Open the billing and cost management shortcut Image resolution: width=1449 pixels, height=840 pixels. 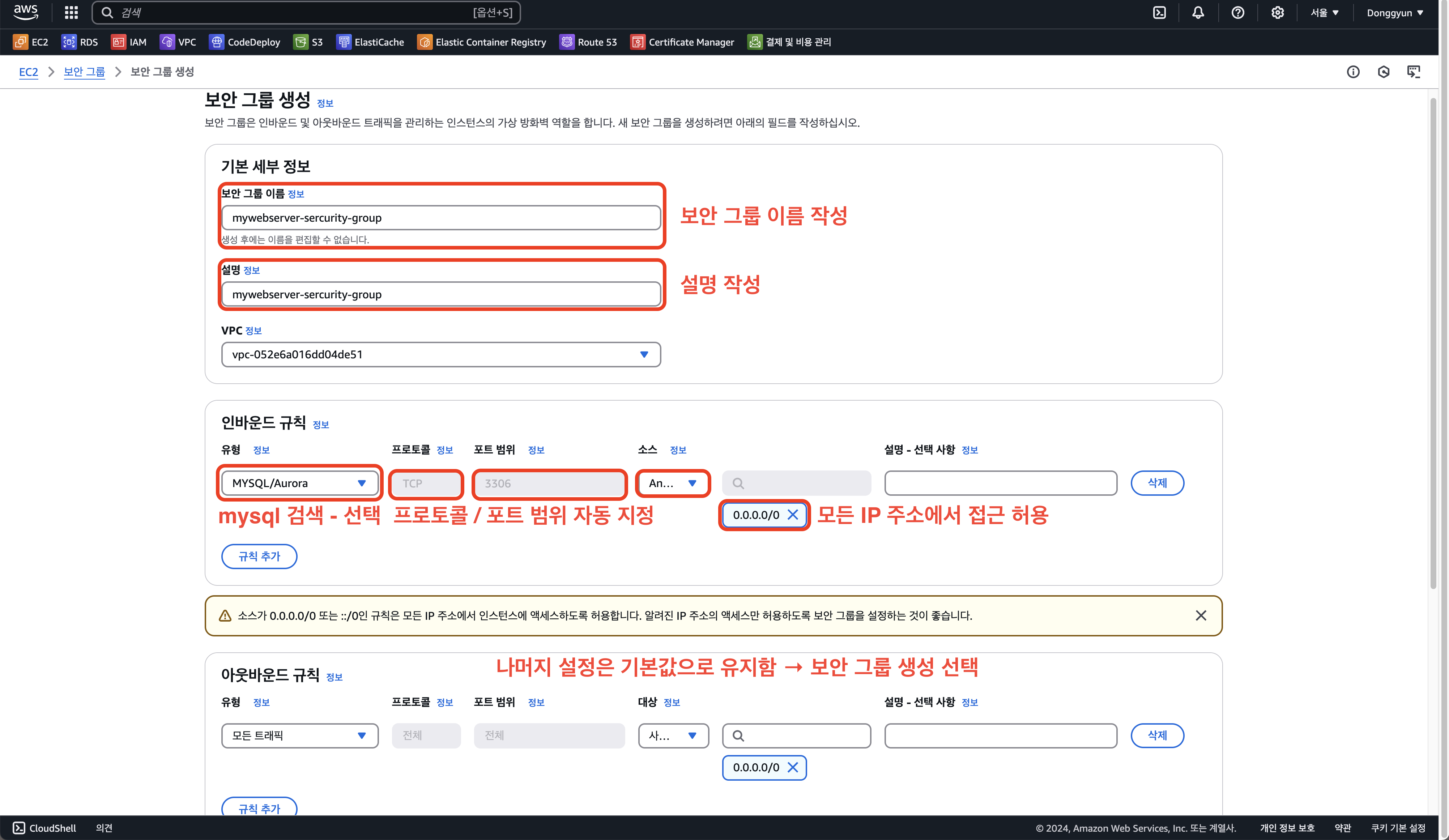coord(789,42)
